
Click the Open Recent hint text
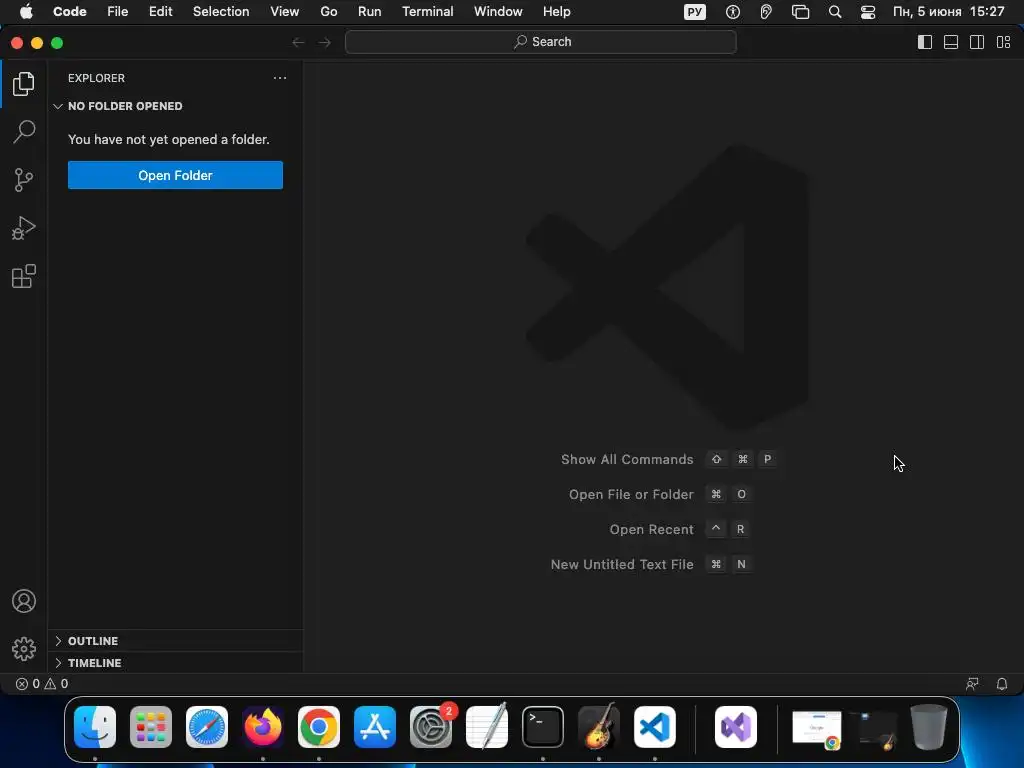[x=651, y=530]
